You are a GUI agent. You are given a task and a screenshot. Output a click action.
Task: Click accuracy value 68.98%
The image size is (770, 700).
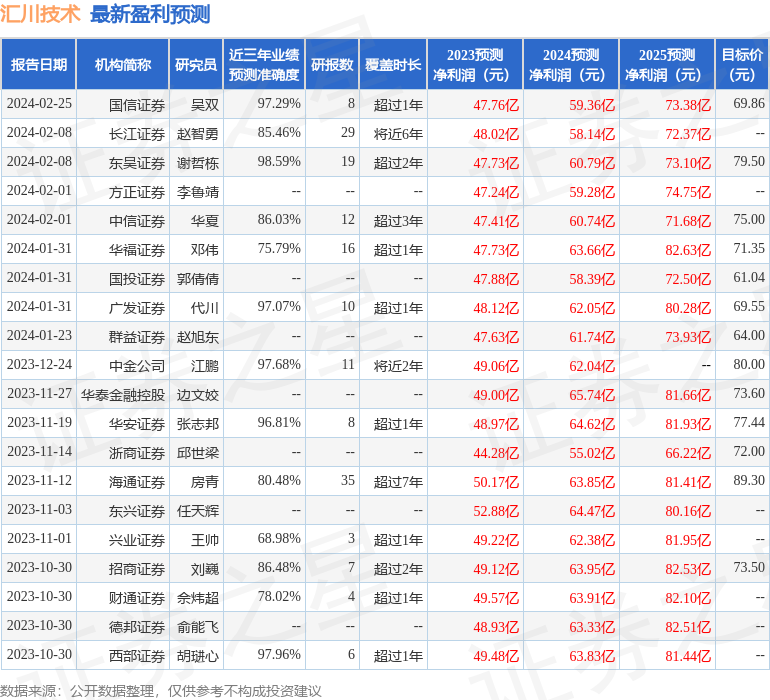pyautogui.click(x=279, y=538)
